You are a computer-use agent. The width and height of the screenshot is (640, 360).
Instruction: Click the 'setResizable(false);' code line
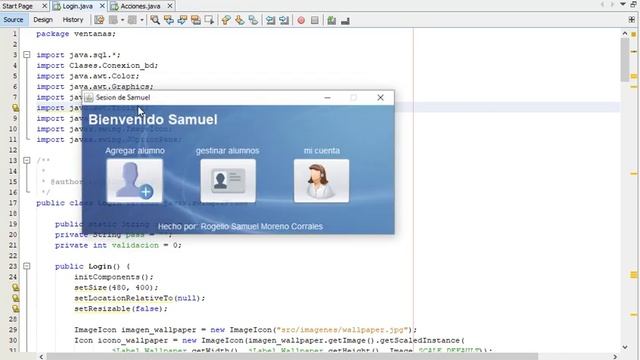point(121,309)
